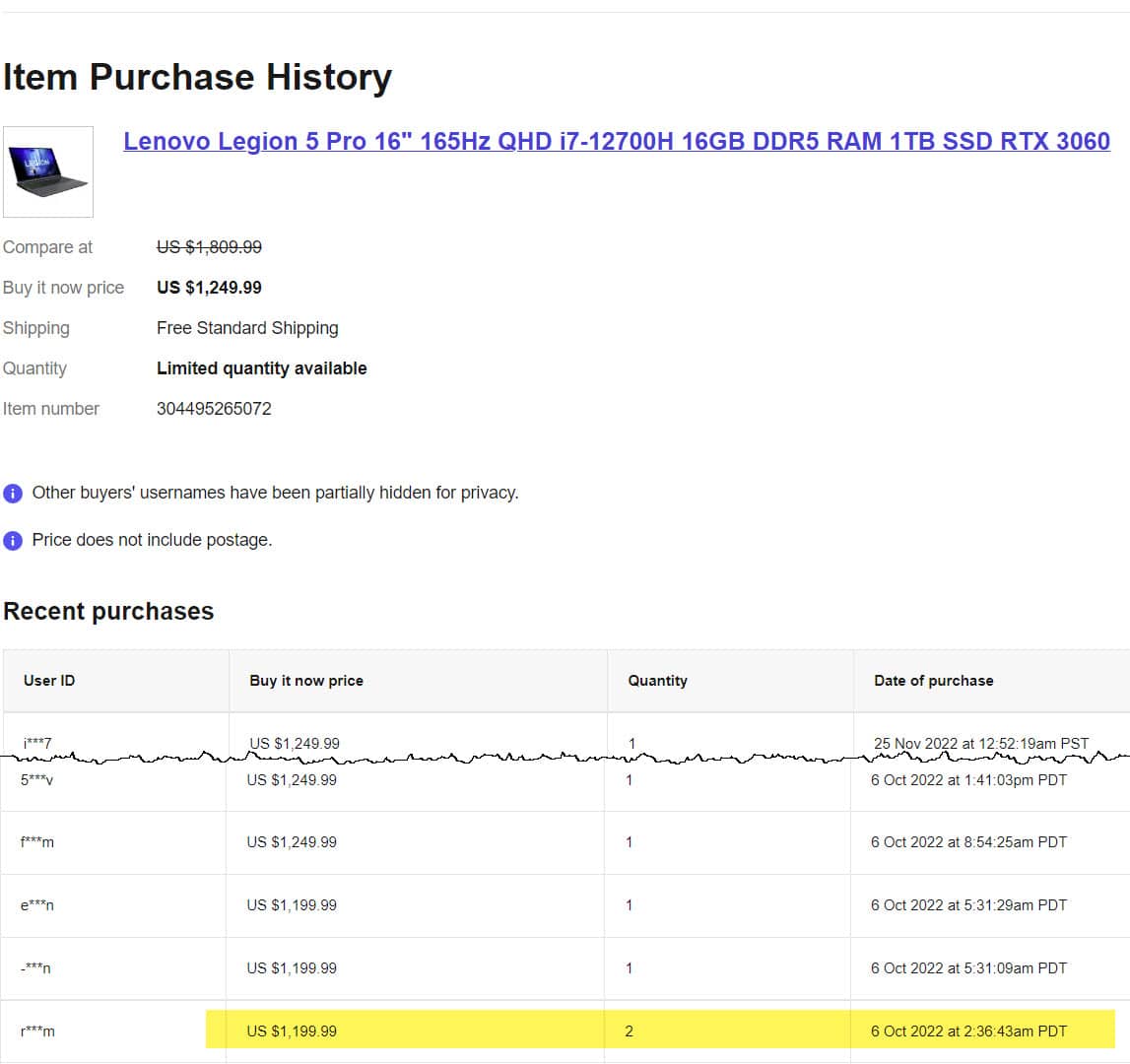Click the US $1,249.99 price in i***7 row

[295, 743]
